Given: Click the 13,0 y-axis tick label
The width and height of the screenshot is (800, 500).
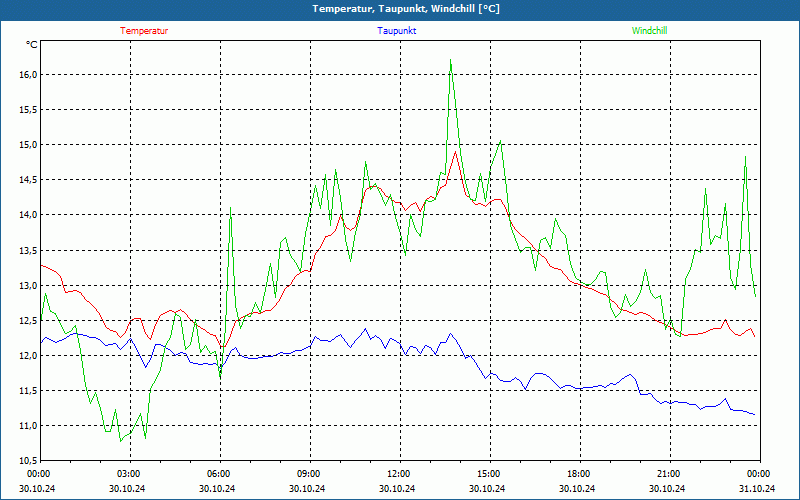Looking at the screenshot, I should 28,286.
